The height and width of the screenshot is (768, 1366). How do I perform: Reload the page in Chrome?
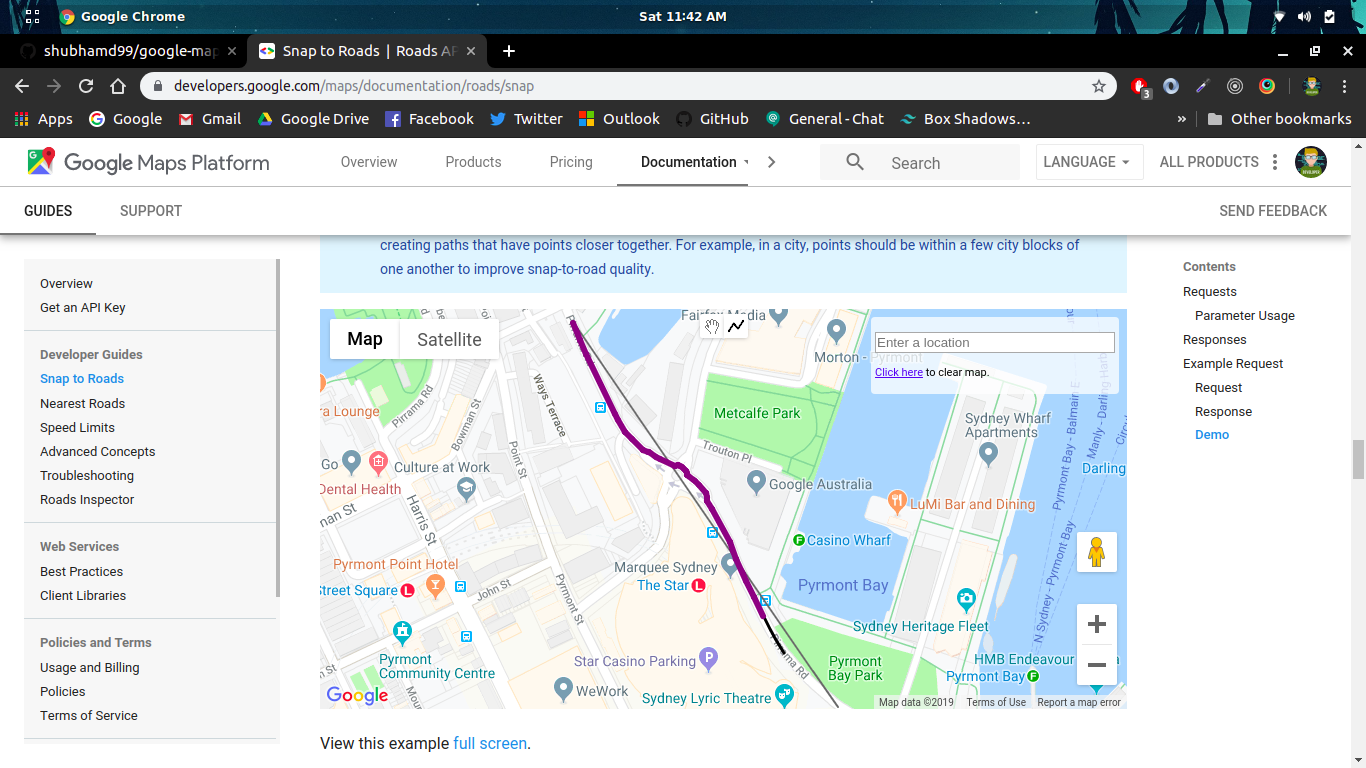[x=86, y=86]
